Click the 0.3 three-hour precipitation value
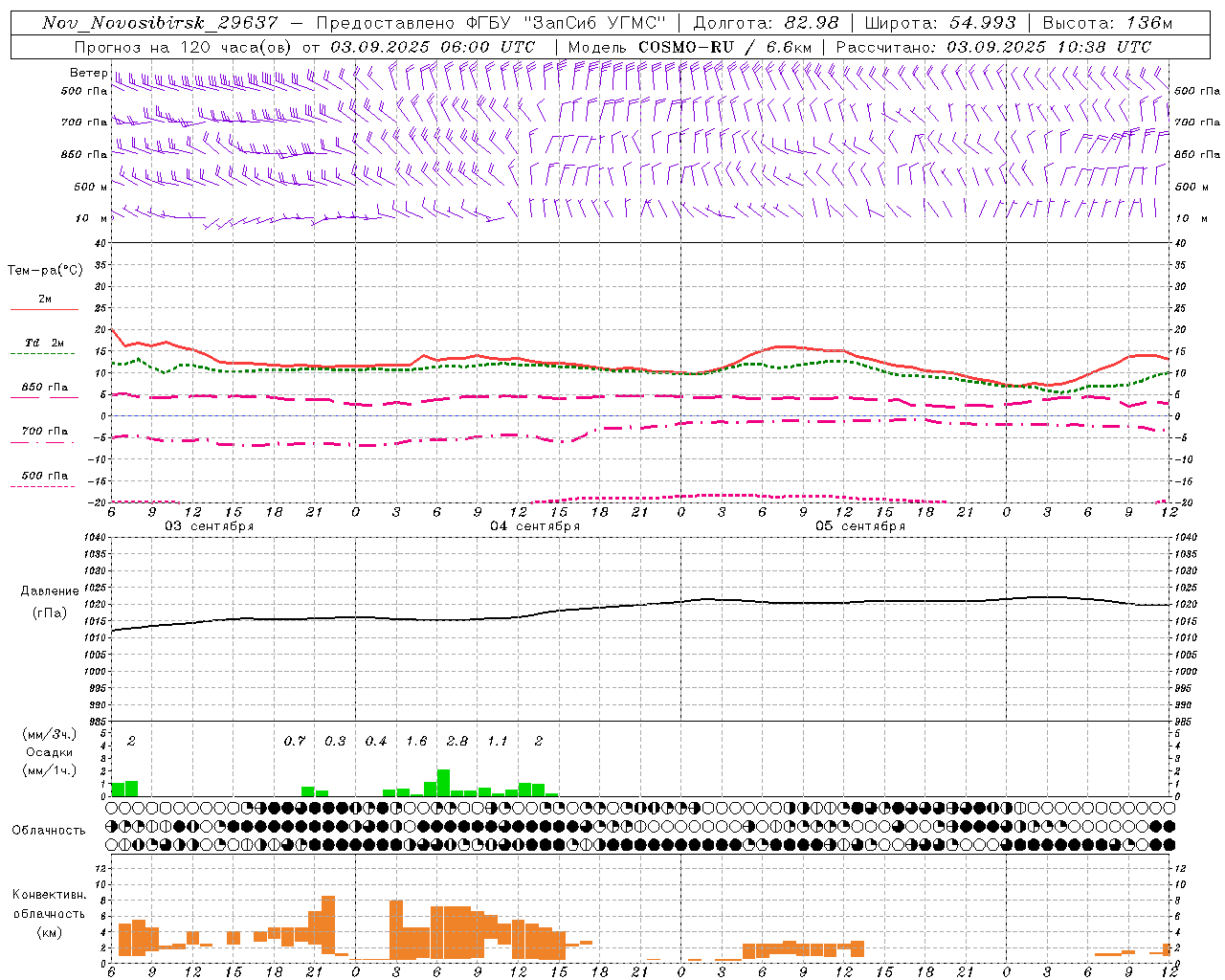Viewport: 1225px width, 980px height. pyautogui.click(x=335, y=742)
